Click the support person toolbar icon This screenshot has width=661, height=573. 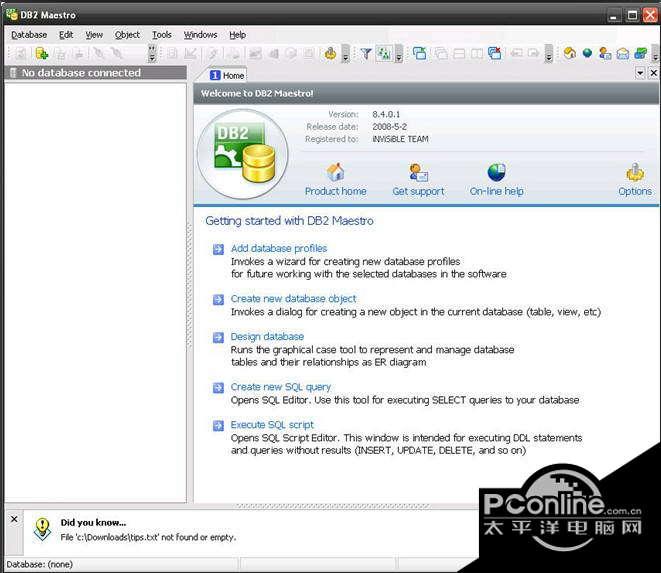[x=605, y=54]
